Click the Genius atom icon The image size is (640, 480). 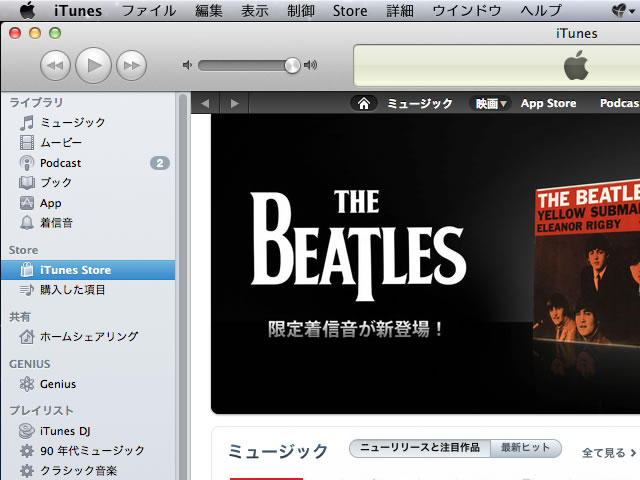27,384
